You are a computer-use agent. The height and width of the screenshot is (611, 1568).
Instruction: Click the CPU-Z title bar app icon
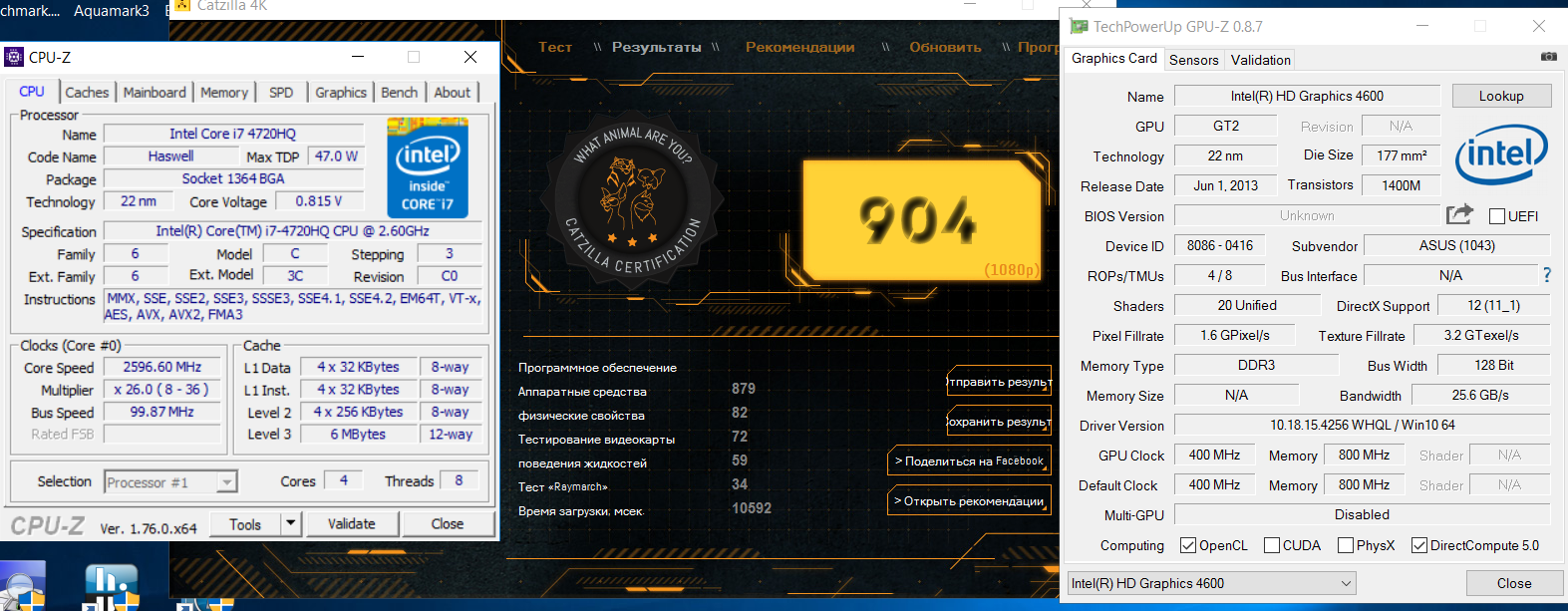(14, 57)
